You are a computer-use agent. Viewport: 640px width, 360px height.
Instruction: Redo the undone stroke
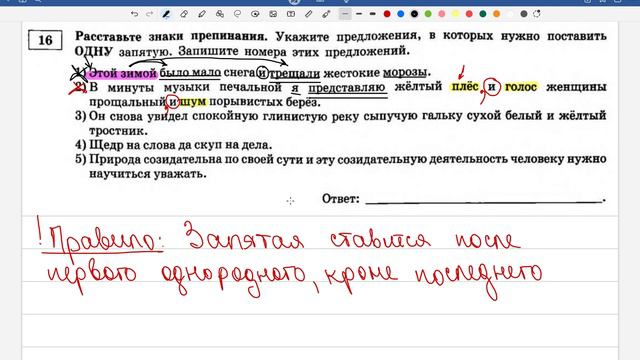[x=149, y=14]
